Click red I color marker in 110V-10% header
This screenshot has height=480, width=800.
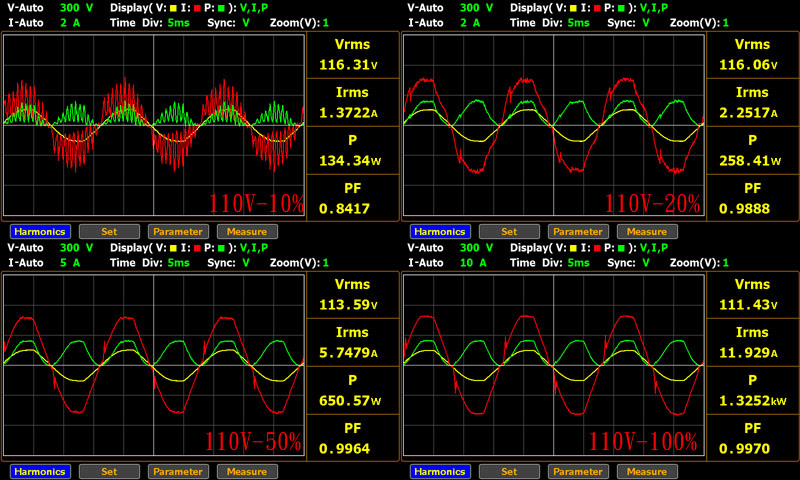point(197,8)
